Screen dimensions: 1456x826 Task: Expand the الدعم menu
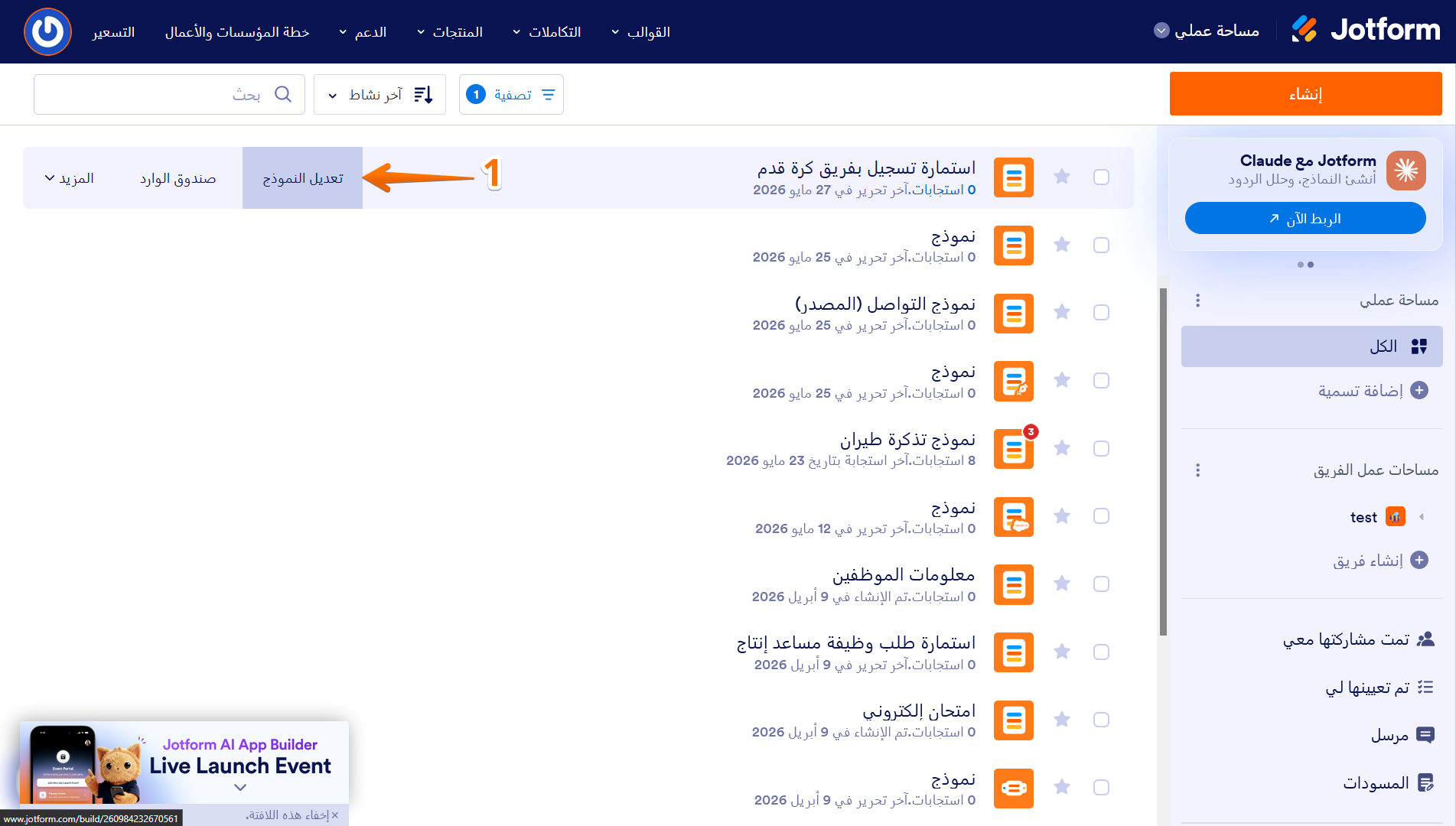tap(363, 32)
